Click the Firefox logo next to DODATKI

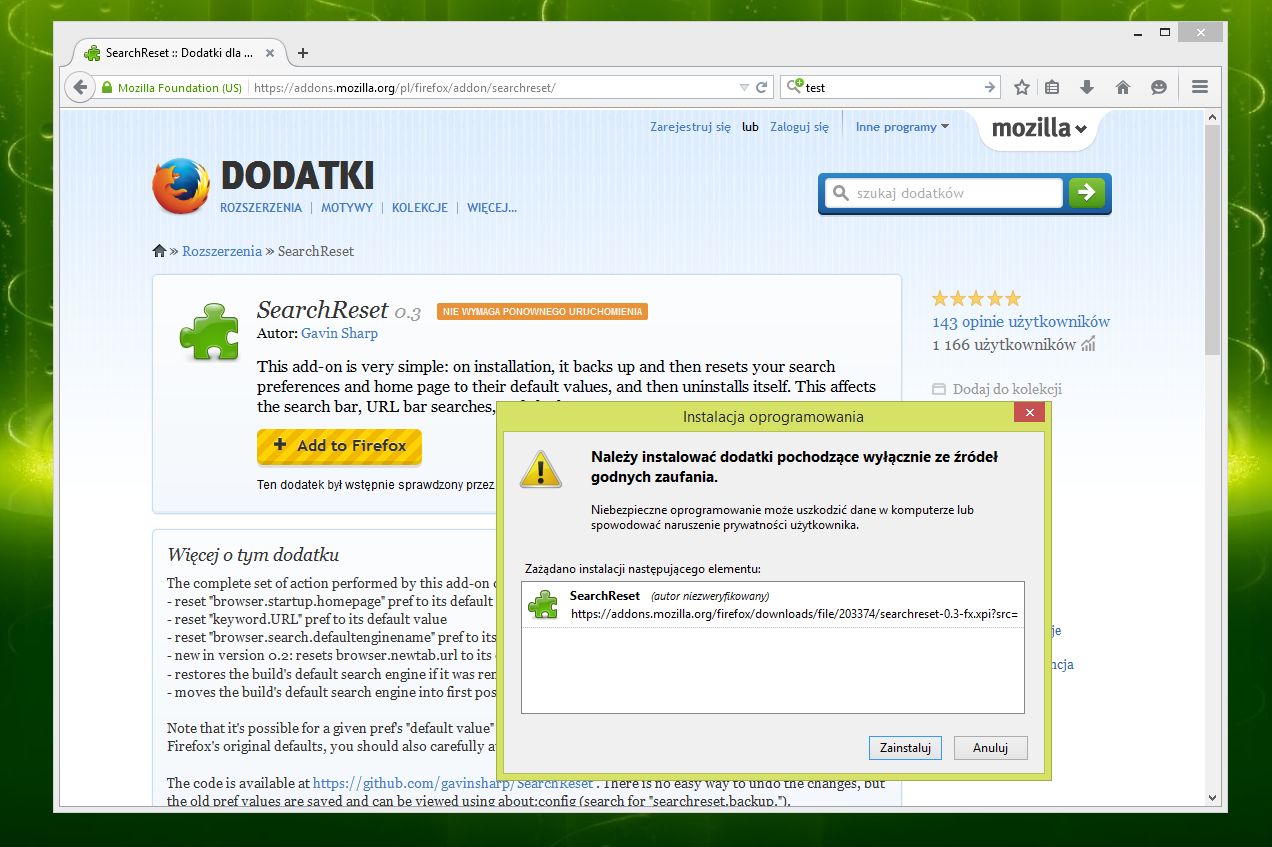(x=181, y=186)
